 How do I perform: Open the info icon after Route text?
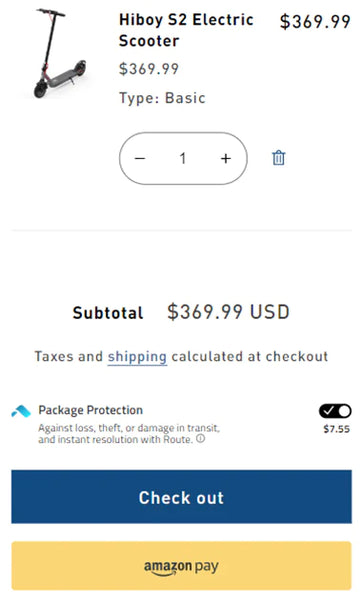pos(201,439)
